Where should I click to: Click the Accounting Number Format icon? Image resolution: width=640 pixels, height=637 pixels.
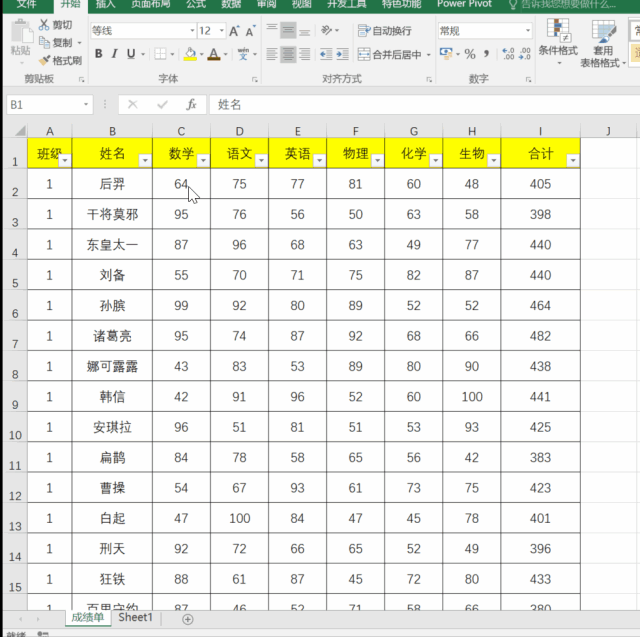[x=446, y=53]
